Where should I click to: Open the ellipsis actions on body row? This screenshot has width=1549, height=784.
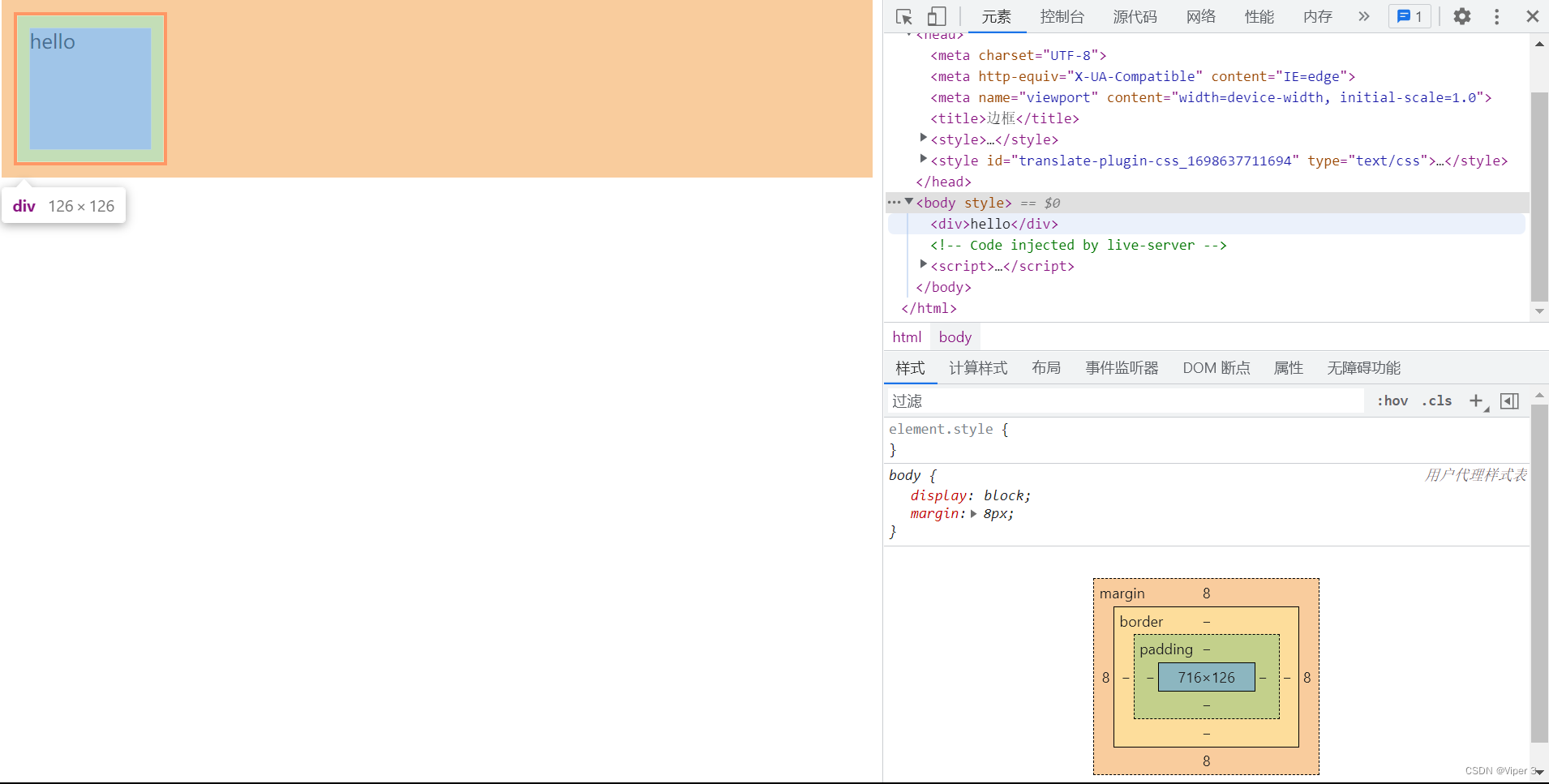point(894,202)
